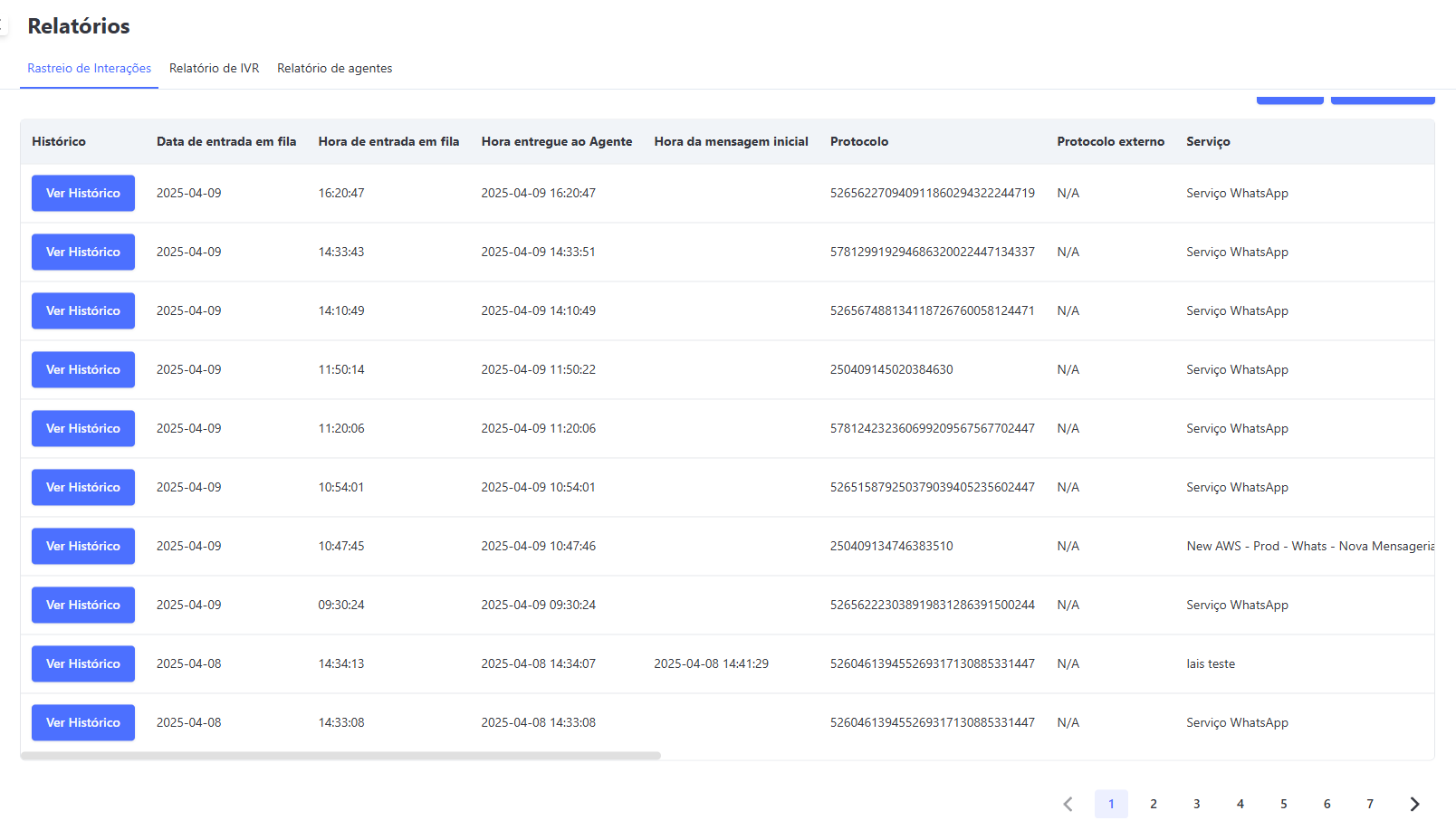Image resolution: width=1456 pixels, height=830 pixels.
Task: Select page 5 in pagination
Action: 1284,804
